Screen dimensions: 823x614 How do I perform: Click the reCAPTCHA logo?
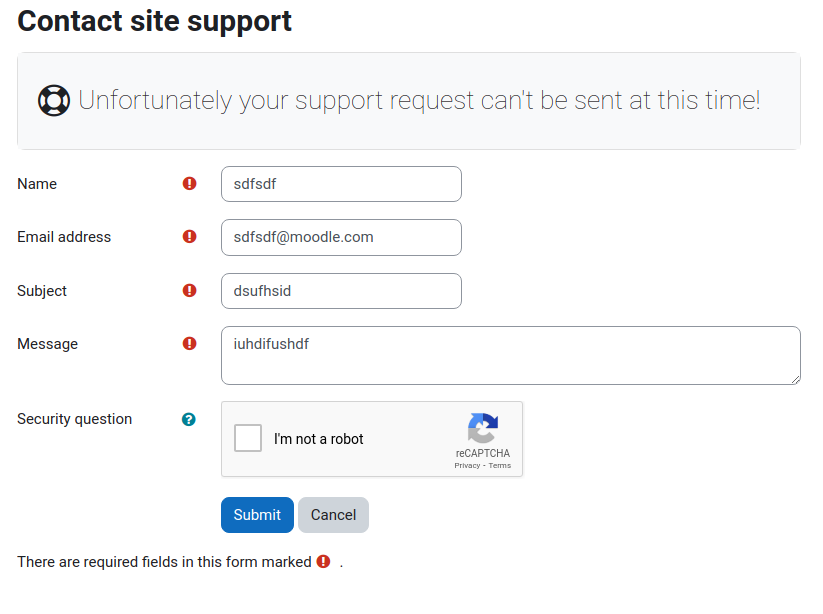pyautogui.click(x=483, y=428)
